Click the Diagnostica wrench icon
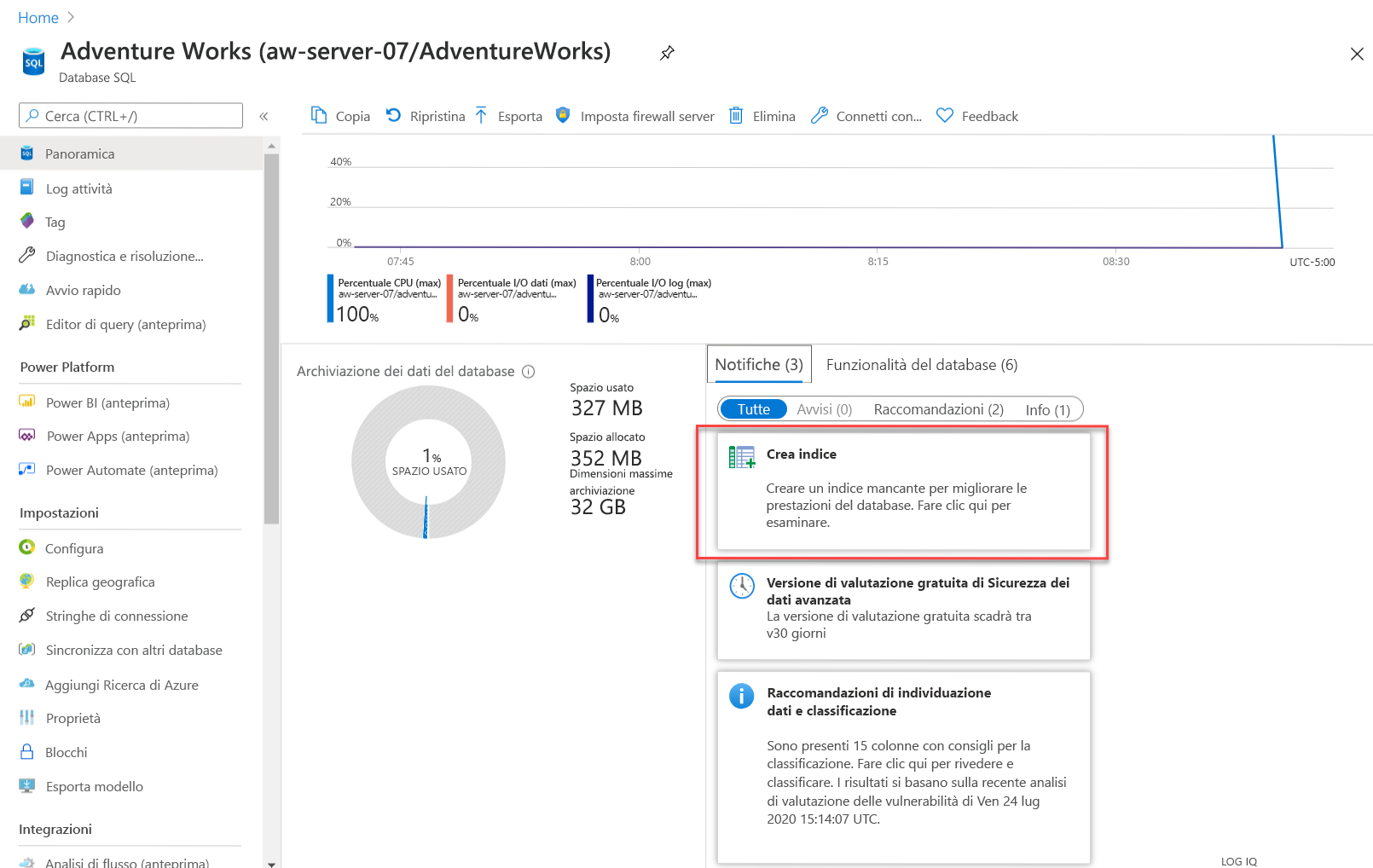The height and width of the screenshot is (868, 1373). coord(27,255)
